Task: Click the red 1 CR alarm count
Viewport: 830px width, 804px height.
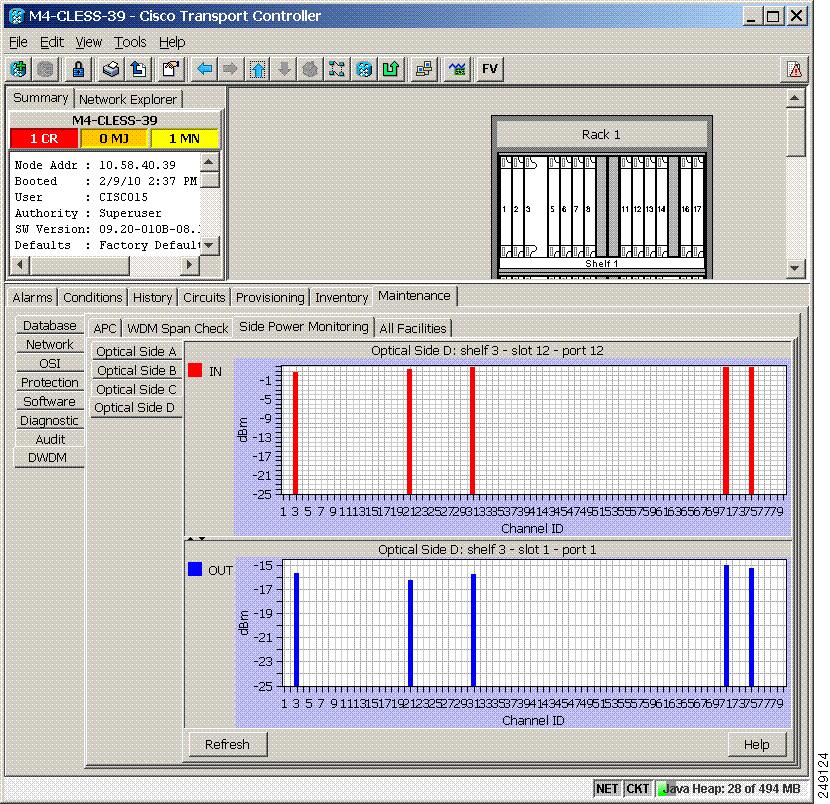Action: (44, 139)
